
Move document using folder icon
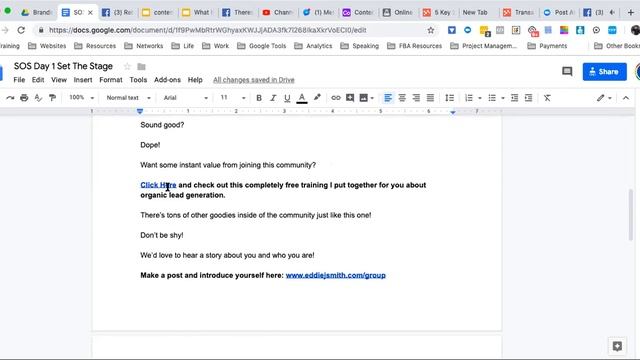pos(141,67)
